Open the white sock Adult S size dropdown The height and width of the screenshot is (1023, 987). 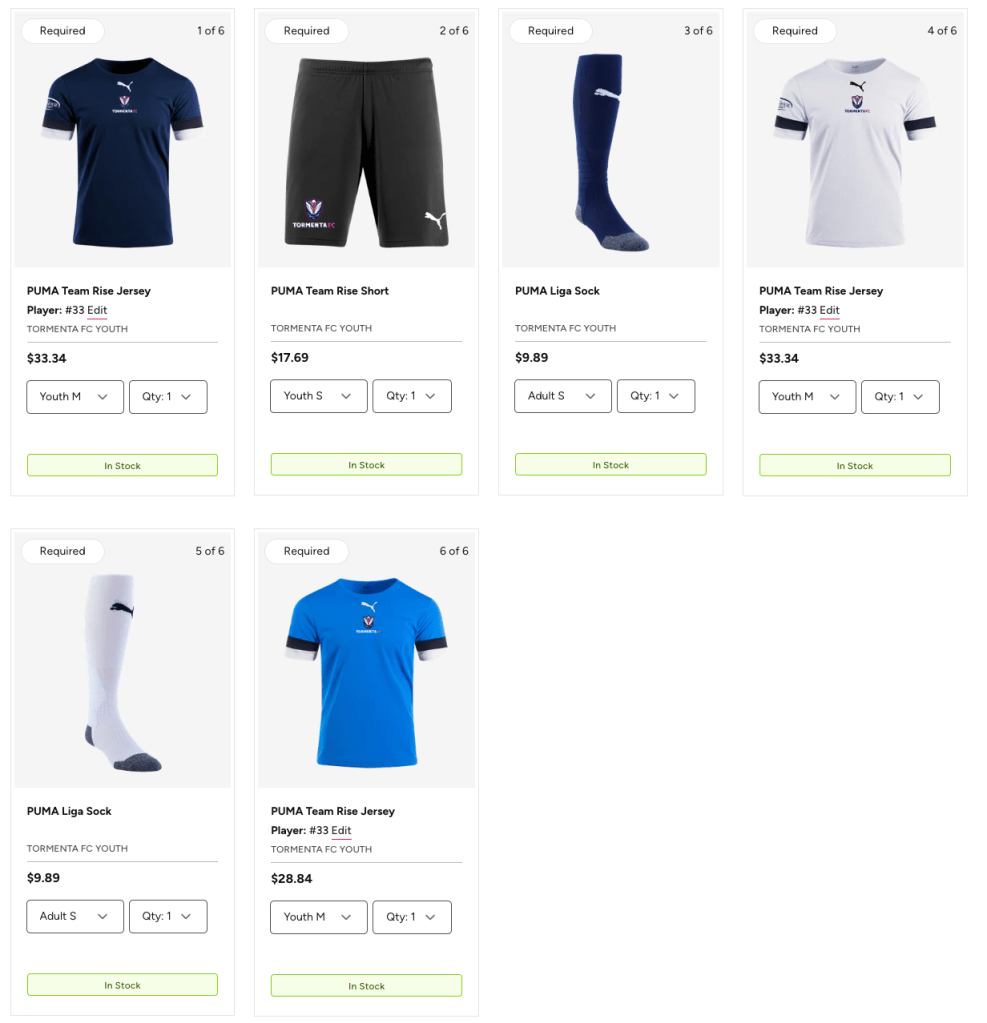(75, 917)
